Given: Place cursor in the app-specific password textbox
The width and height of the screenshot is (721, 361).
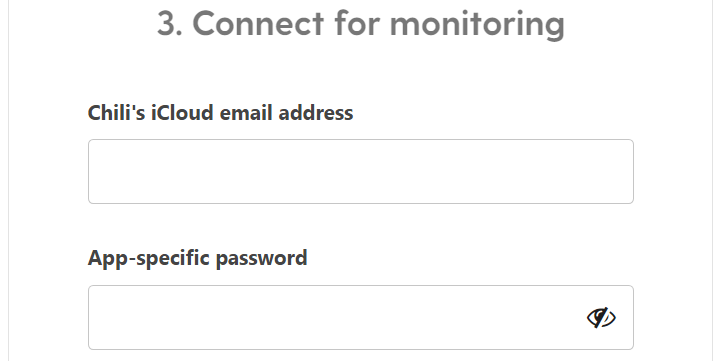Looking at the screenshot, I should click(361, 317).
